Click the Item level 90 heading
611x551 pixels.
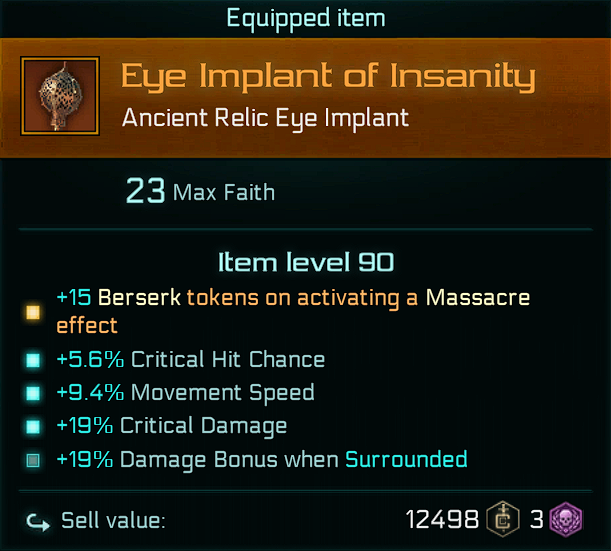[x=305, y=263]
